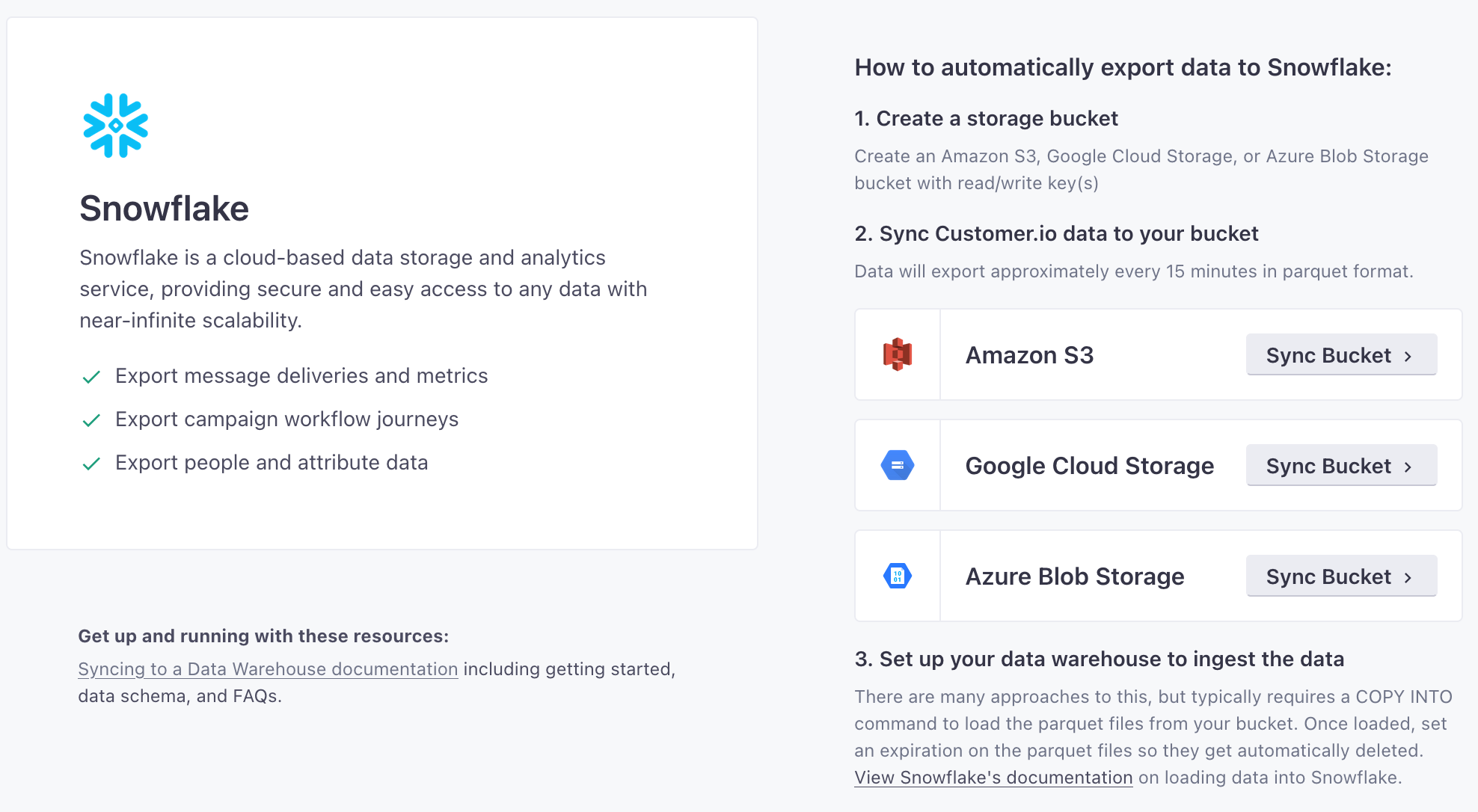
Task: Select the Google Cloud Storage label
Action: pyautogui.click(x=1090, y=466)
